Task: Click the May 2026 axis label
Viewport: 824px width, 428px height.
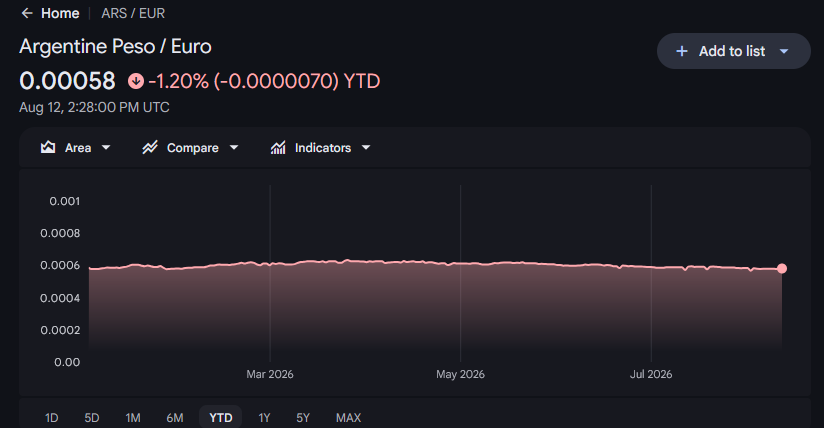Action: pos(460,374)
